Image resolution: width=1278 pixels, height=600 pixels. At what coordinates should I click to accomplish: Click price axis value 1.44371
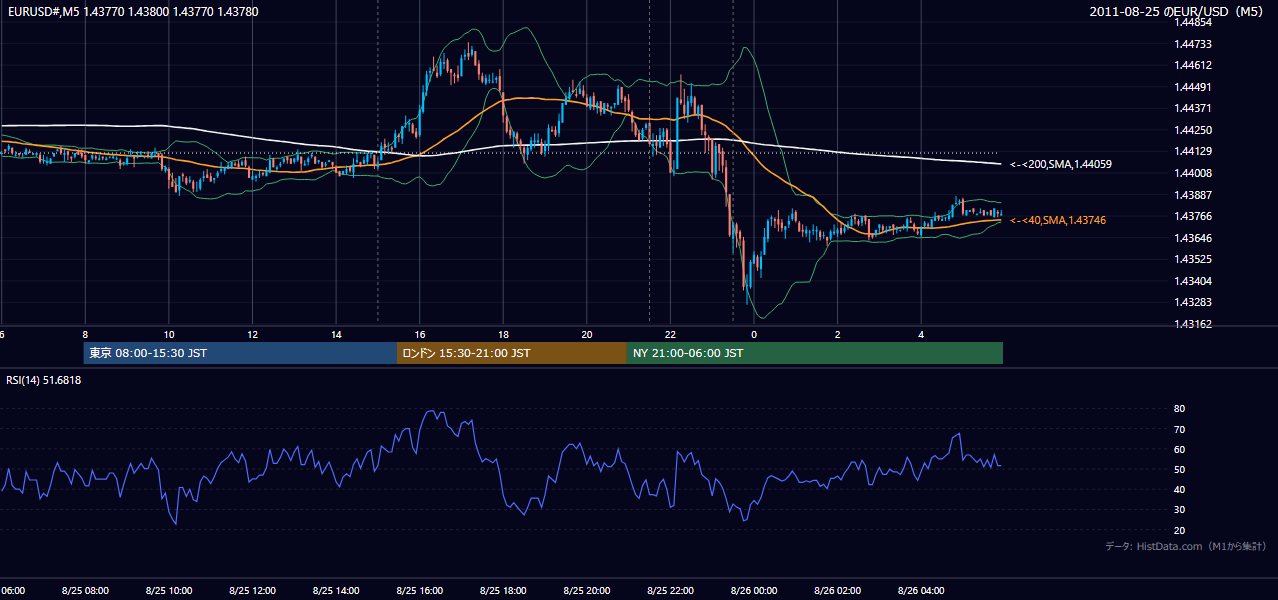point(1193,108)
